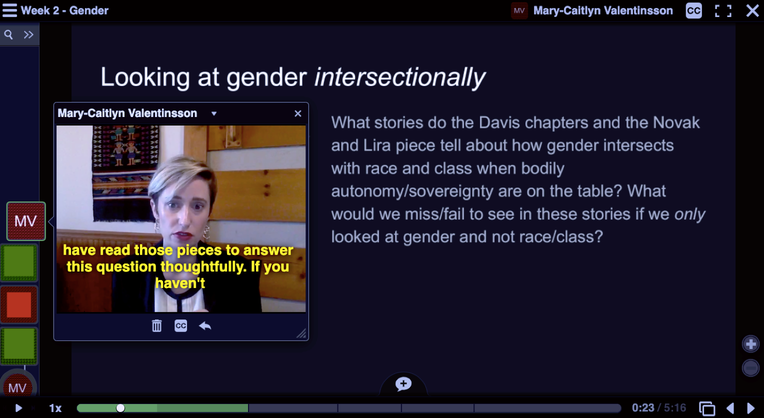764x418 pixels.
Task: Select the active MV comment avatar
Action: [x=25, y=221]
